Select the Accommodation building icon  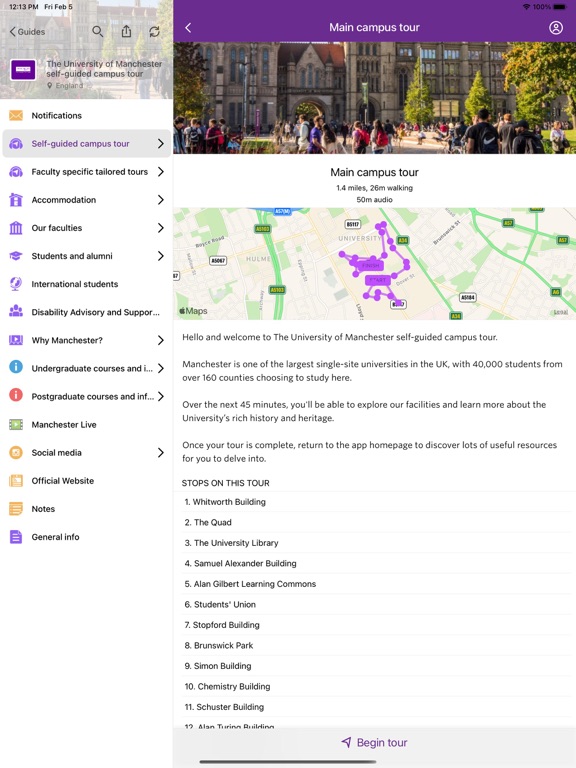(x=16, y=200)
